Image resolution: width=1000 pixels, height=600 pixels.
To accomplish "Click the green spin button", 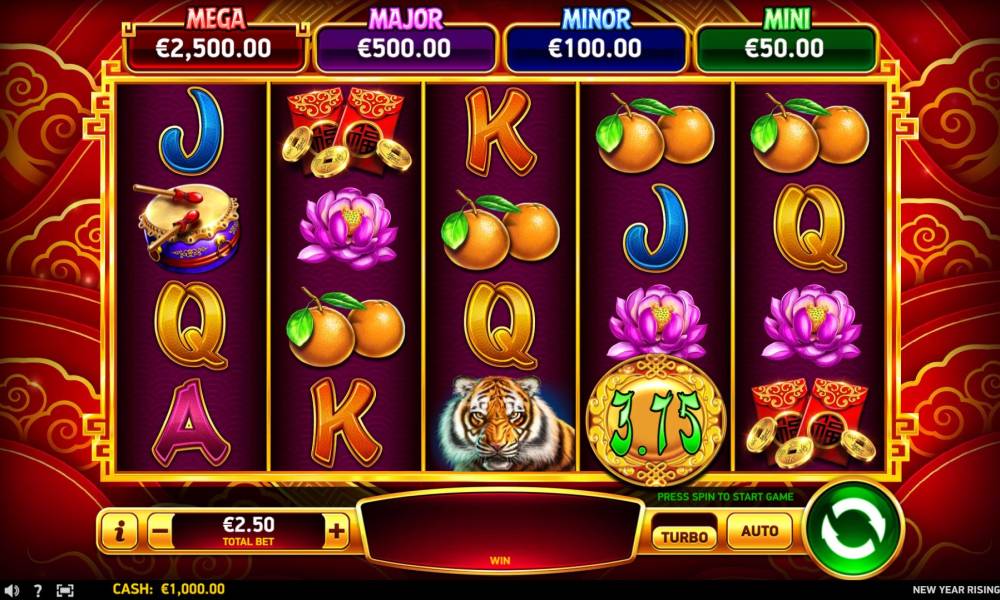I will 853,529.
